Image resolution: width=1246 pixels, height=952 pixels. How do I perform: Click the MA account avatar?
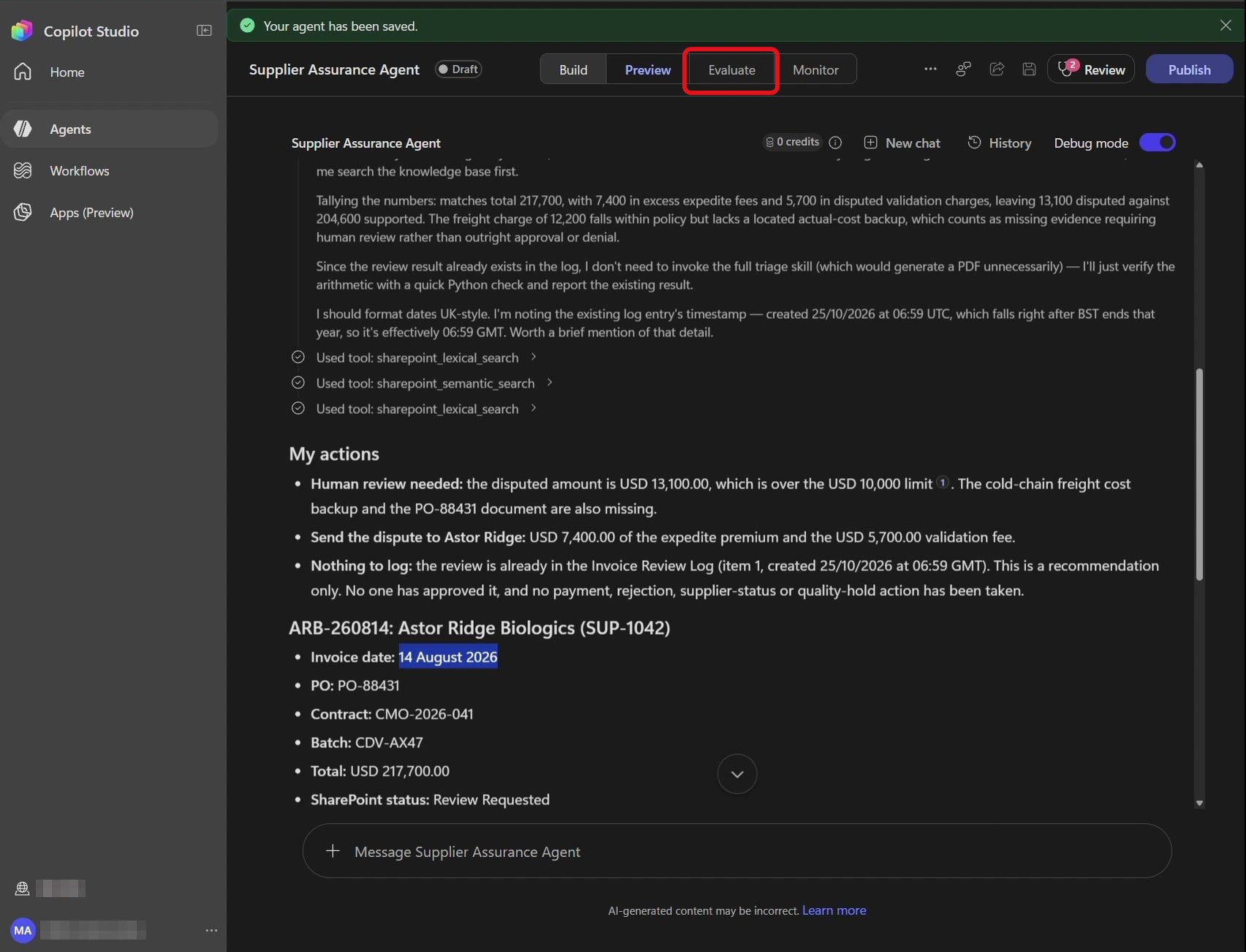[x=23, y=930]
